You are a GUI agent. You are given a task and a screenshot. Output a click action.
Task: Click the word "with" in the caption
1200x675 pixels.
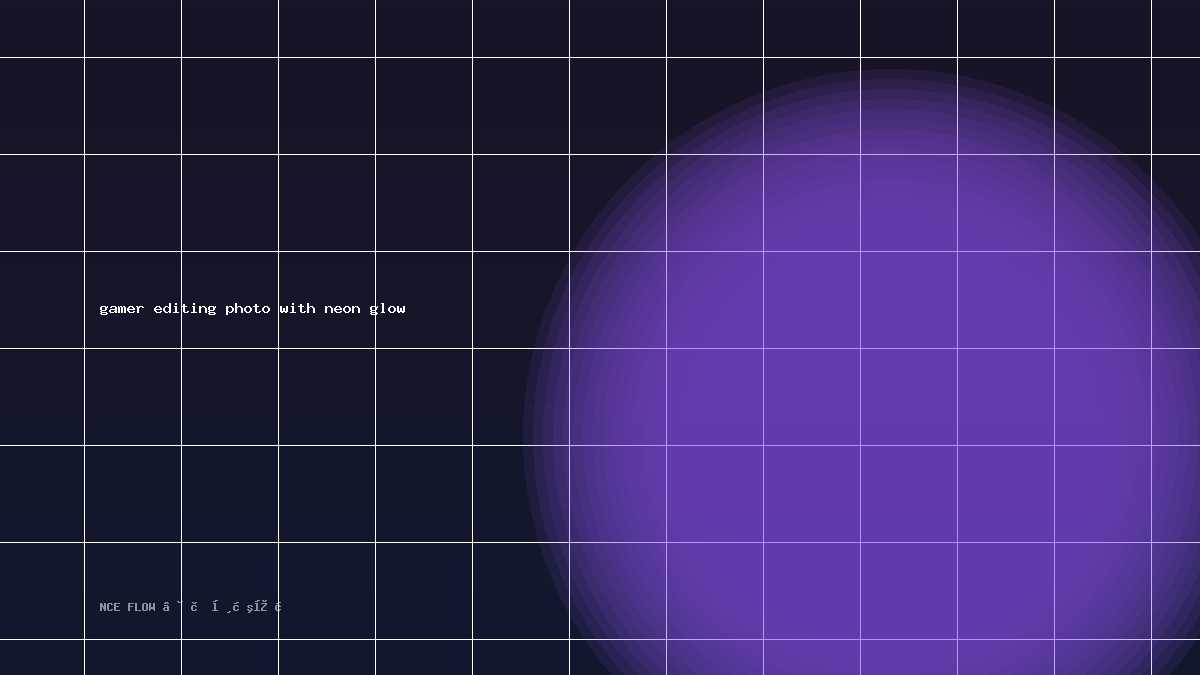tap(297, 308)
